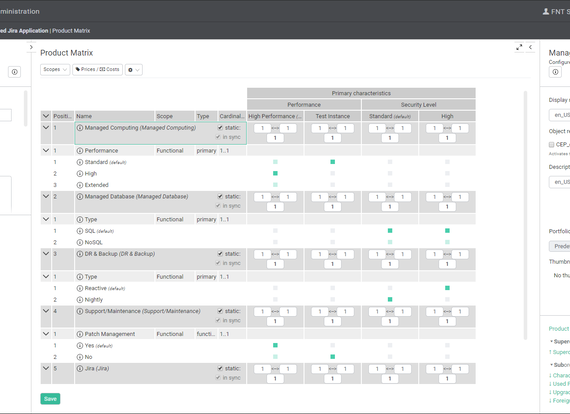The width and height of the screenshot is (570, 414).
Task: Collapse the Managed Database row
Action: pos(46,196)
